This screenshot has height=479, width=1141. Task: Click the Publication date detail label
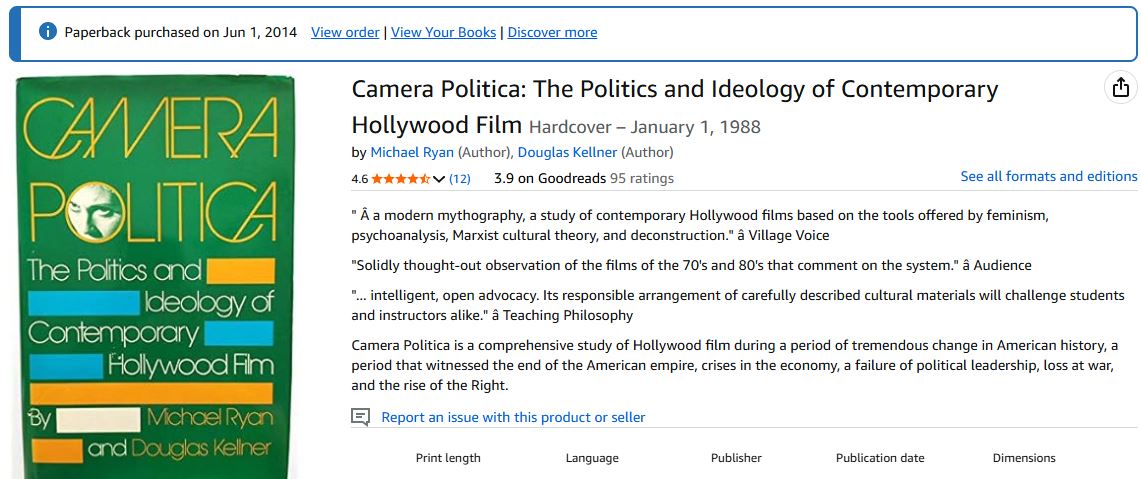click(x=880, y=458)
